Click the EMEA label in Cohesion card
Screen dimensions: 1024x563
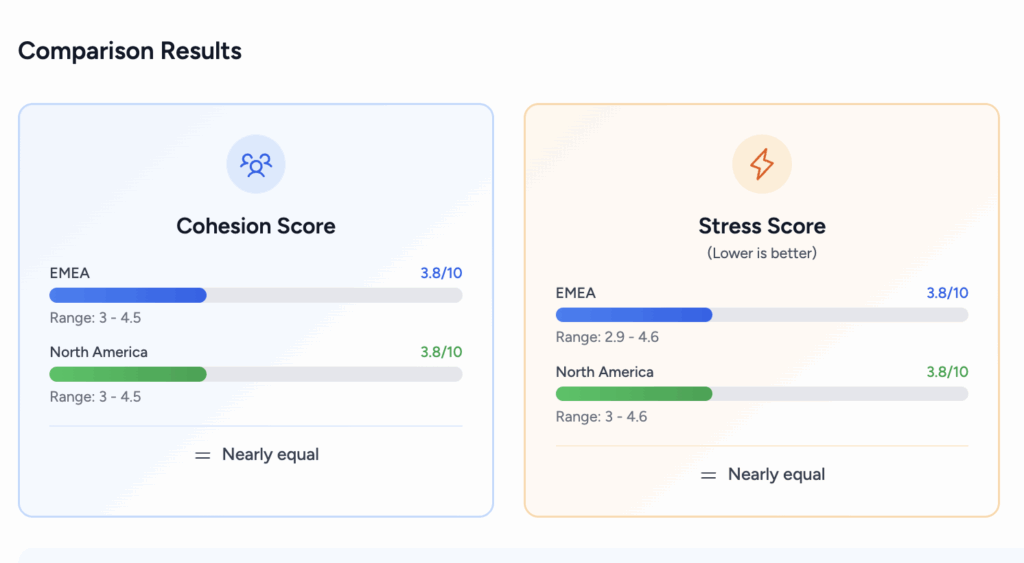click(70, 273)
